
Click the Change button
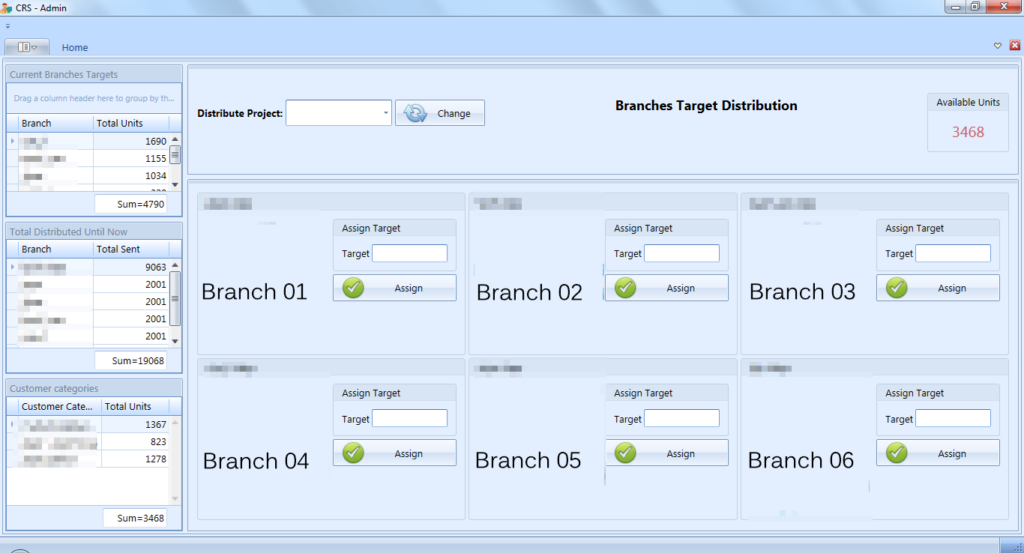pyautogui.click(x=440, y=113)
